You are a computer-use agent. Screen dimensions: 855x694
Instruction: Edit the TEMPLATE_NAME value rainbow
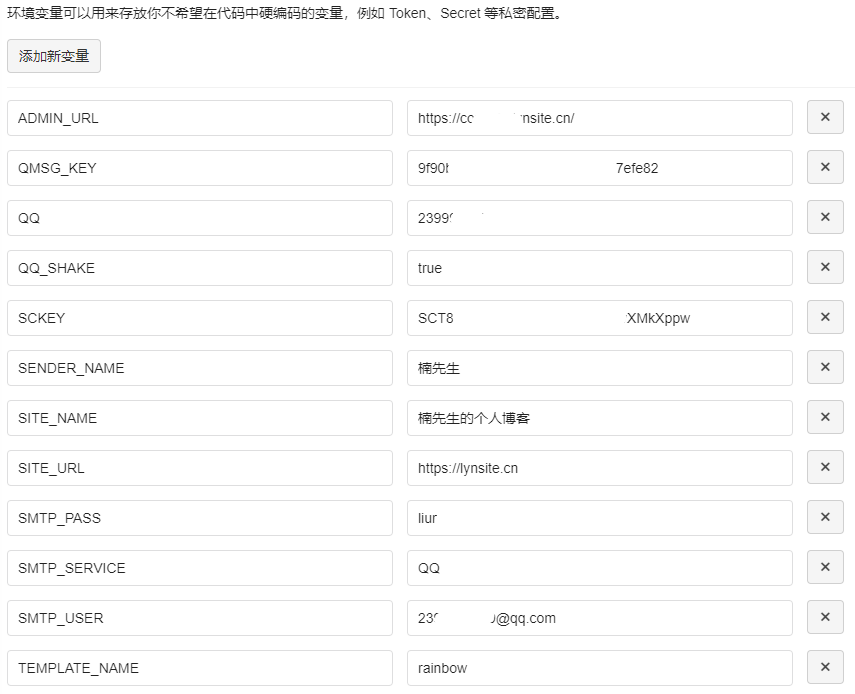click(599, 668)
